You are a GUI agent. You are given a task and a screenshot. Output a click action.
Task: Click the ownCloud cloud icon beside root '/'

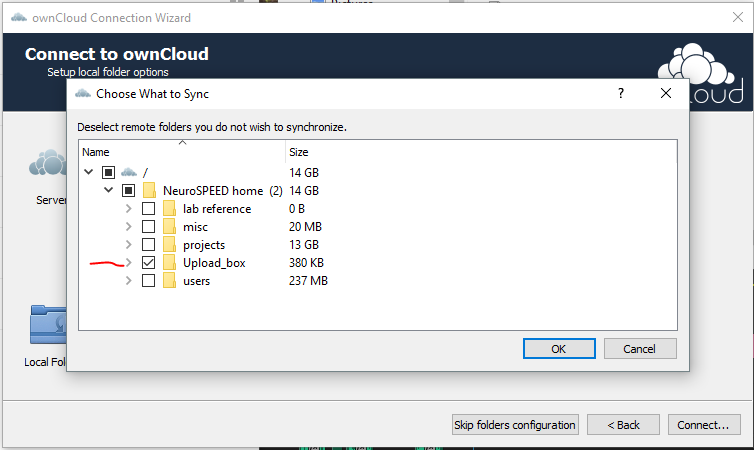(x=129, y=172)
